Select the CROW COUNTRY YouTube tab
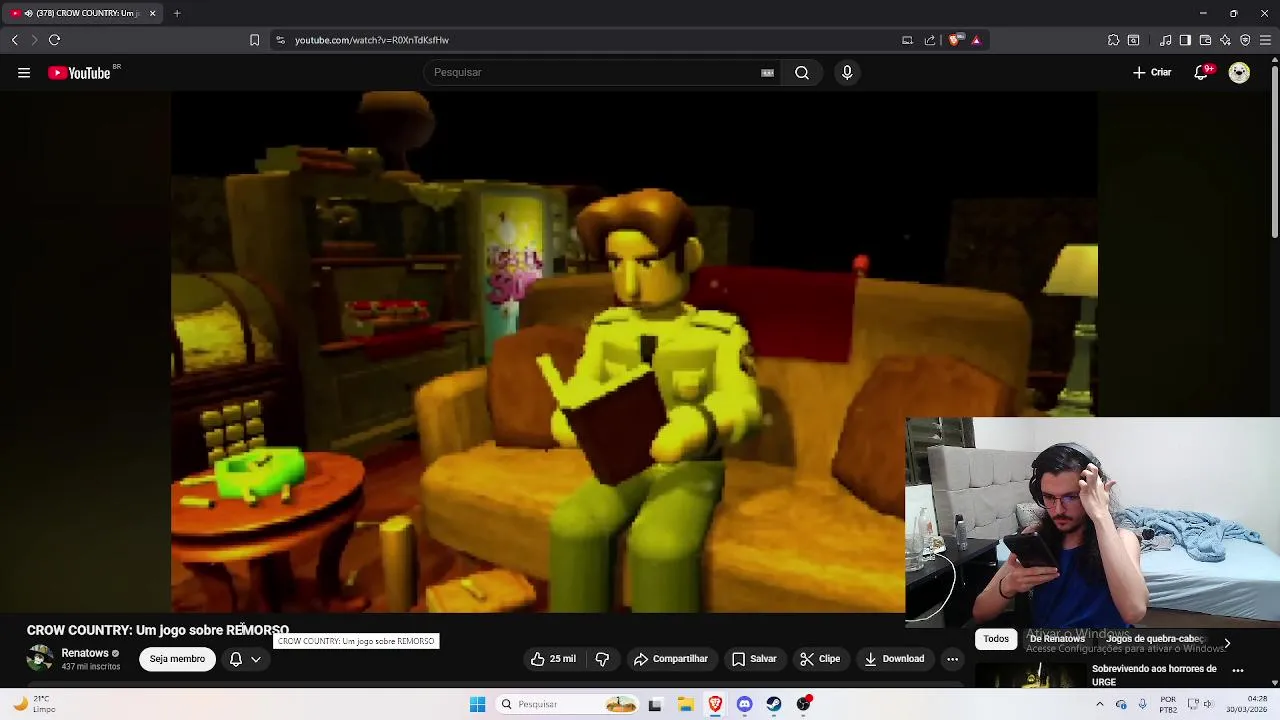This screenshot has height=720, width=1280. (x=82, y=13)
